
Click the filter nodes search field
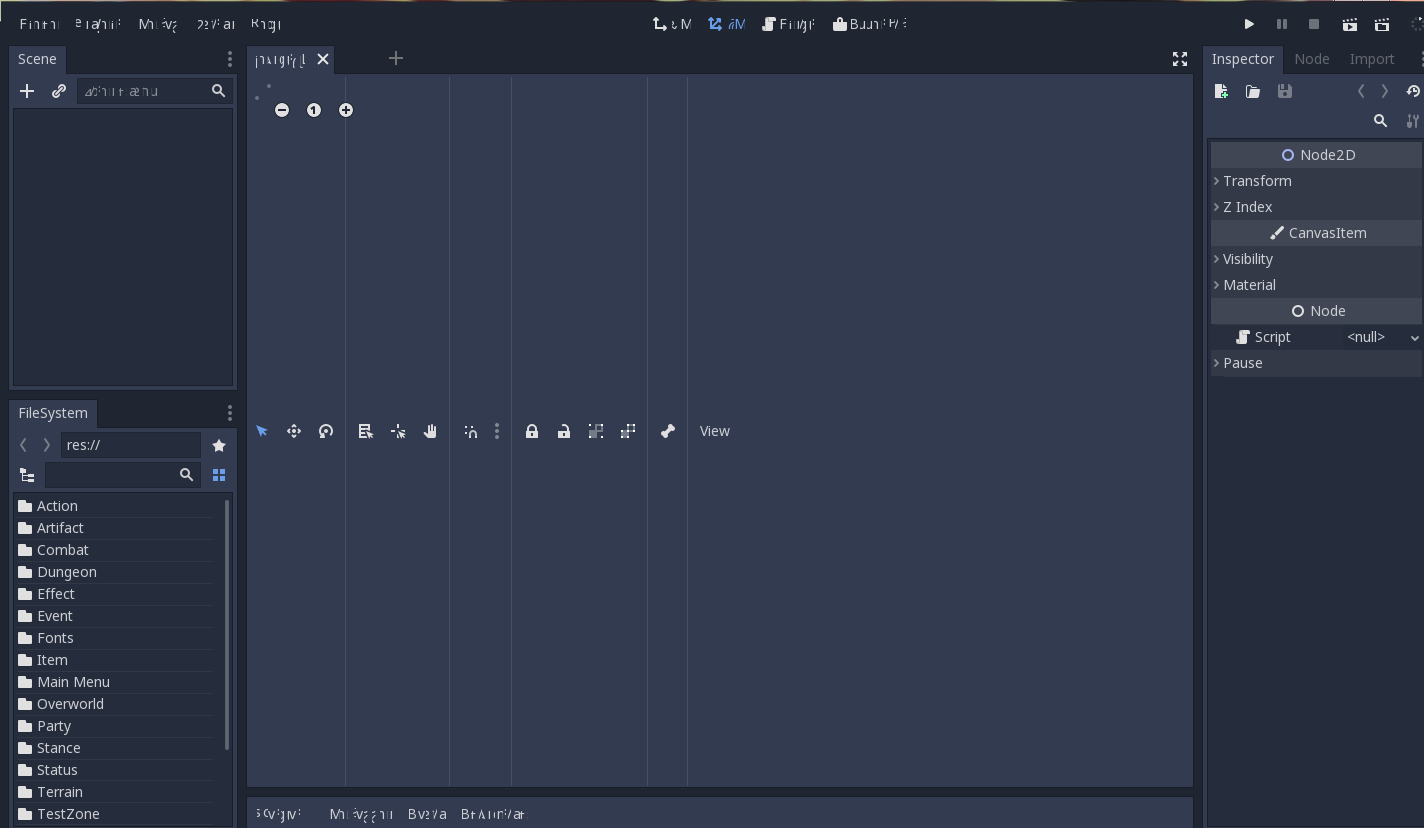[x=154, y=91]
